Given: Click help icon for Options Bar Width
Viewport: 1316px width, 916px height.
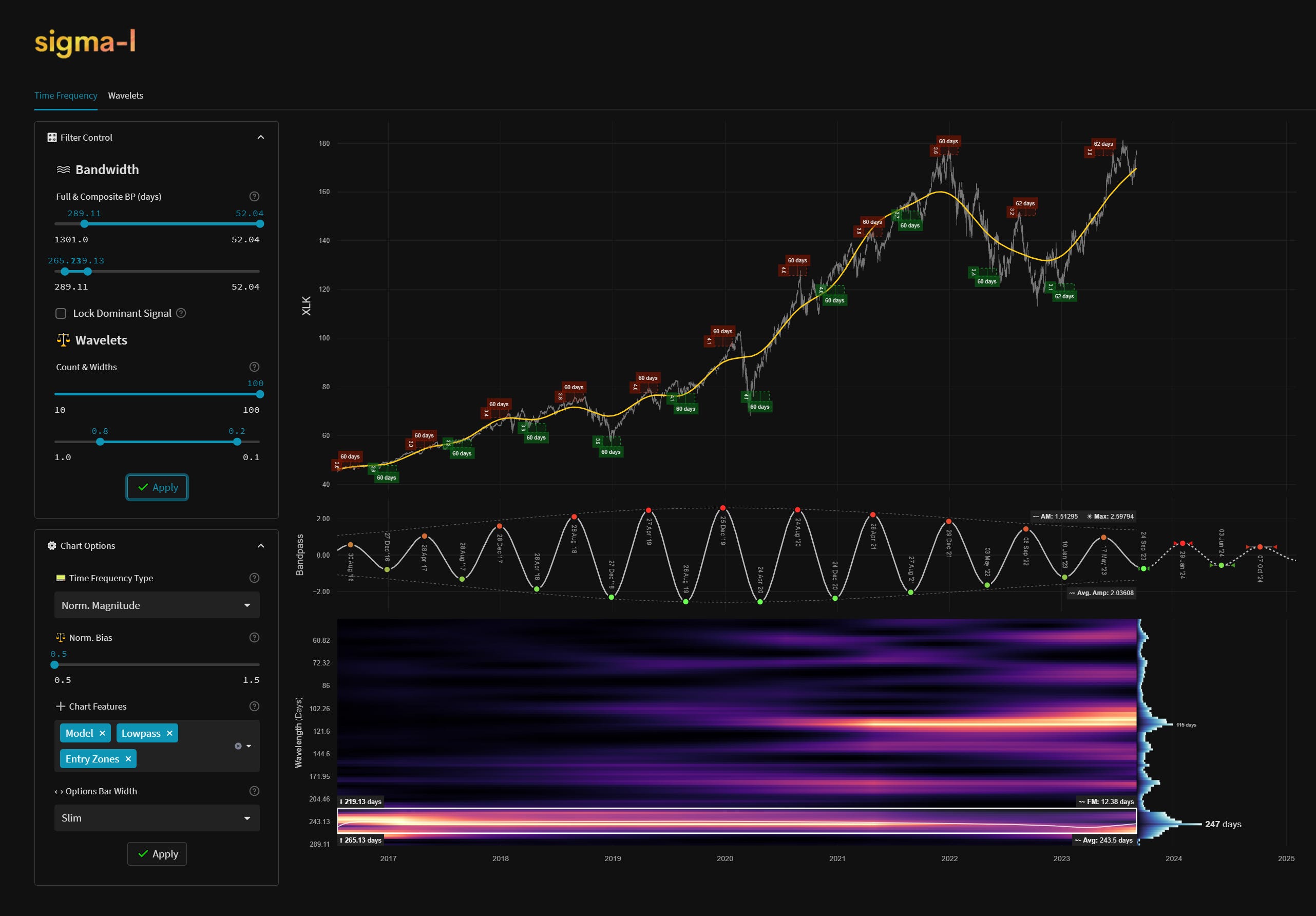Looking at the screenshot, I should click(255, 791).
